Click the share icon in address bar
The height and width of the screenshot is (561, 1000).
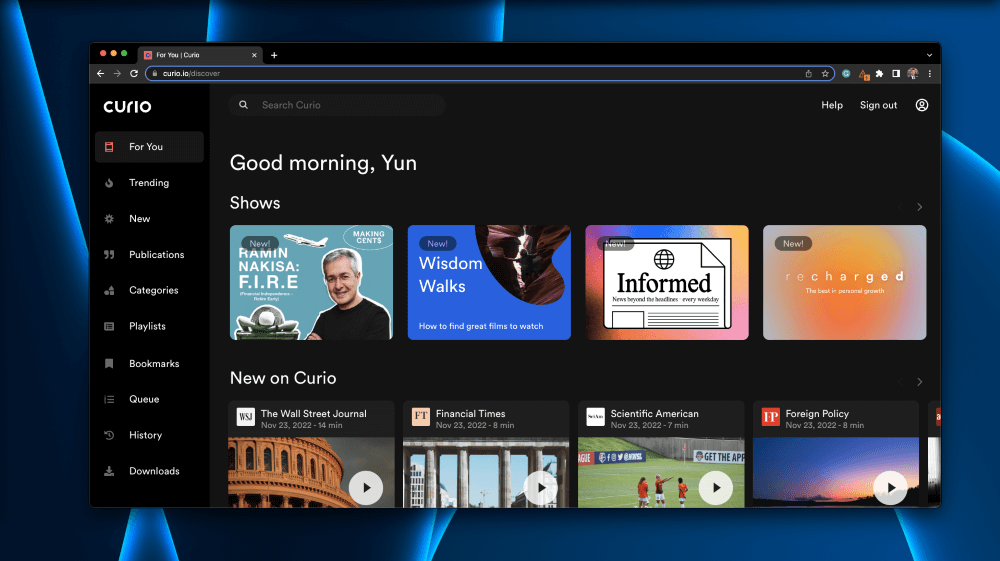(x=809, y=73)
